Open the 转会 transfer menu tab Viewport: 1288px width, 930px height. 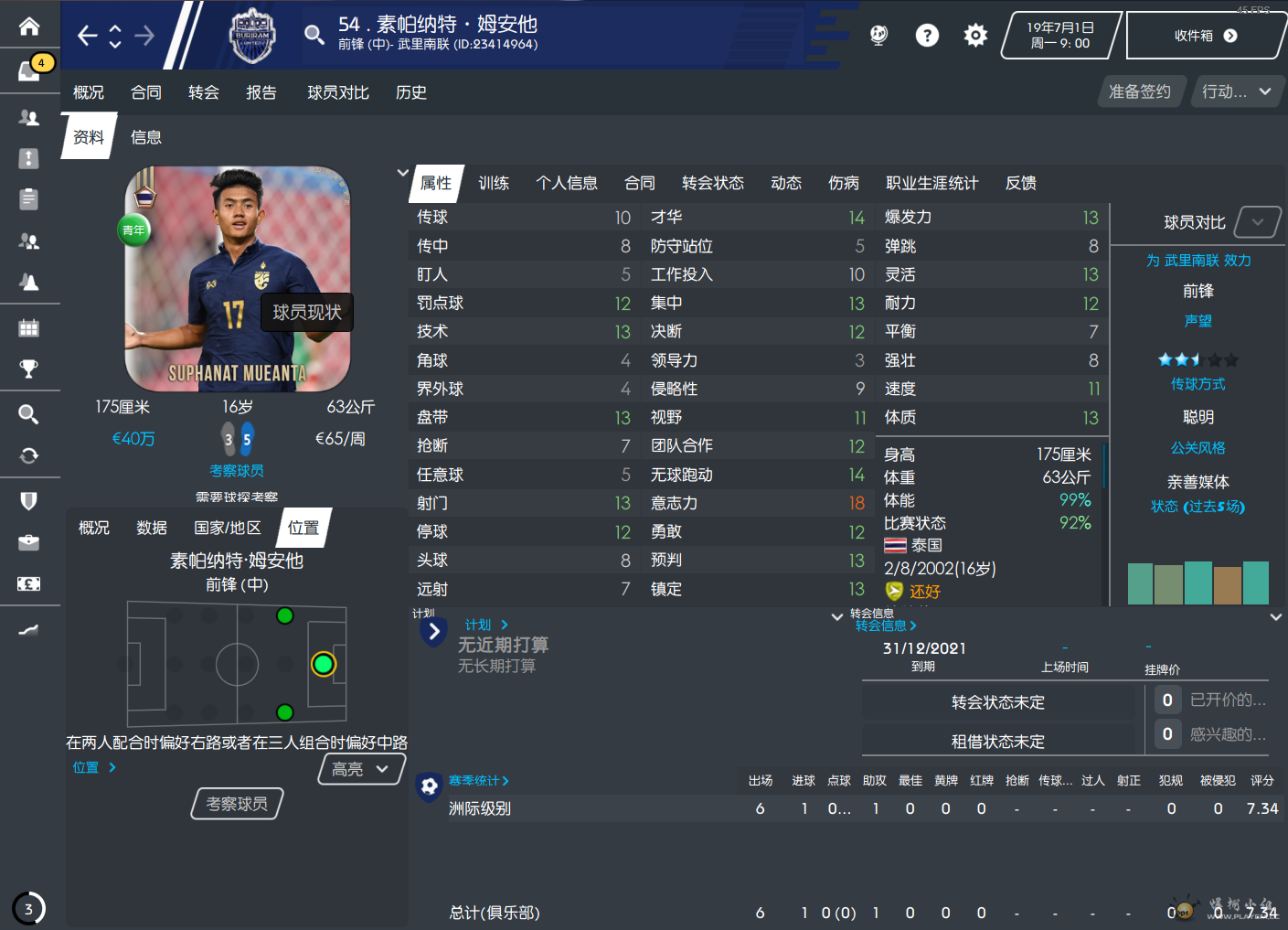coord(204,92)
